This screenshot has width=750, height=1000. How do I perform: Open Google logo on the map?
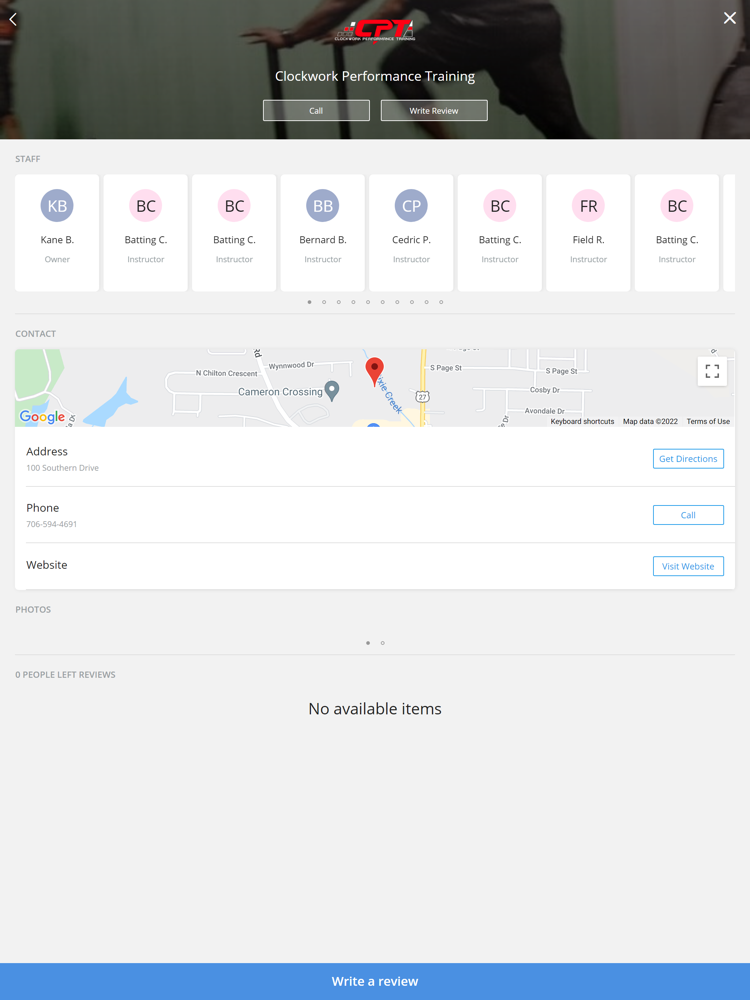(42, 416)
